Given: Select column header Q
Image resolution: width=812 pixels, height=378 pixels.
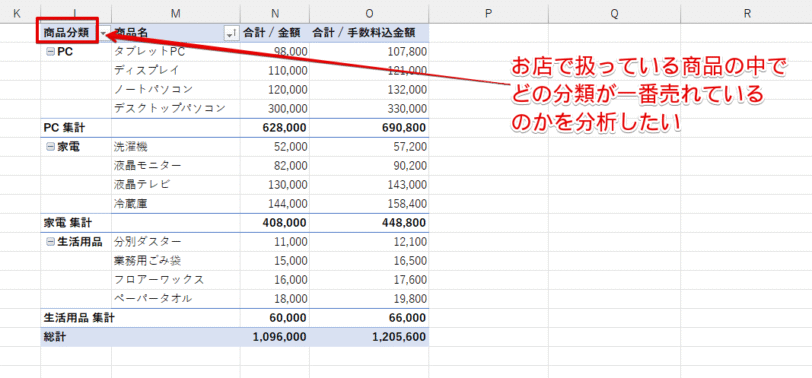Looking at the screenshot, I should click(614, 14).
